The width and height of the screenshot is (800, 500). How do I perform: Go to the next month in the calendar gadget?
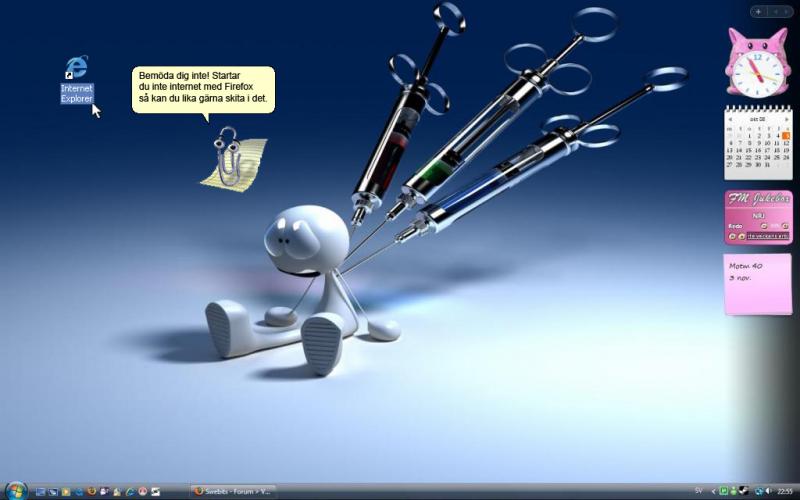point(787,119)
